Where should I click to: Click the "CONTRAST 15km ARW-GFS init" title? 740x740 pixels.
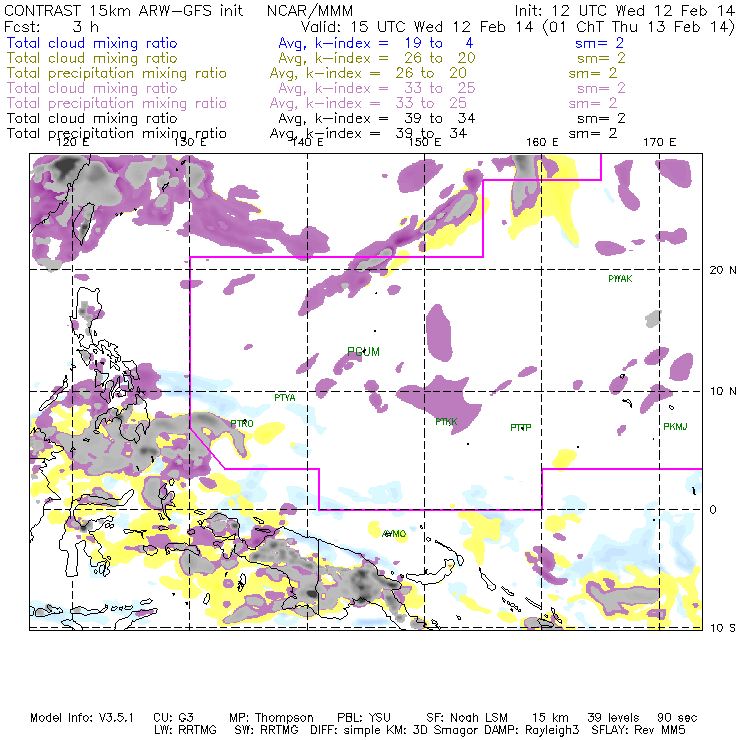pos(124,11)
